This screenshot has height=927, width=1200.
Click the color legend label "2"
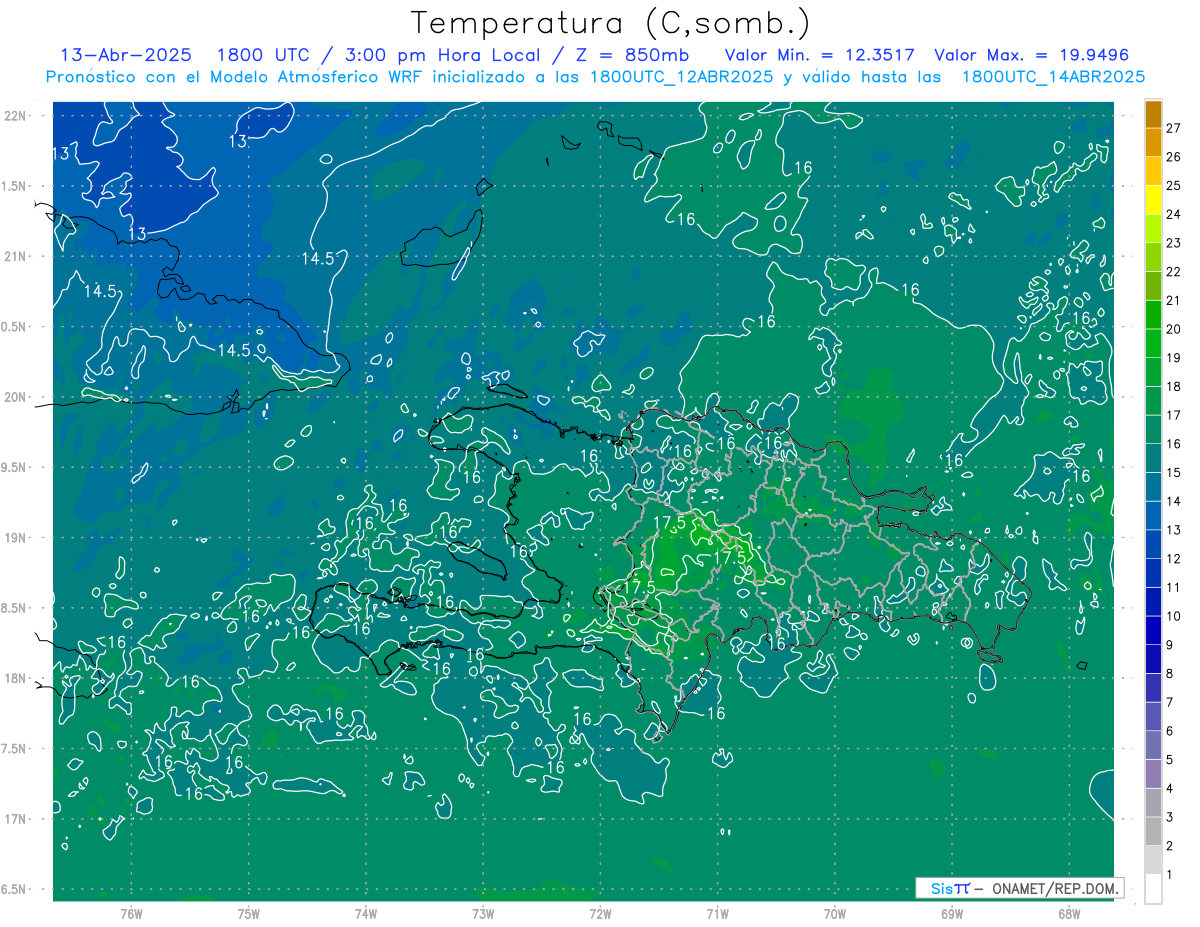tap(1170, 846)
